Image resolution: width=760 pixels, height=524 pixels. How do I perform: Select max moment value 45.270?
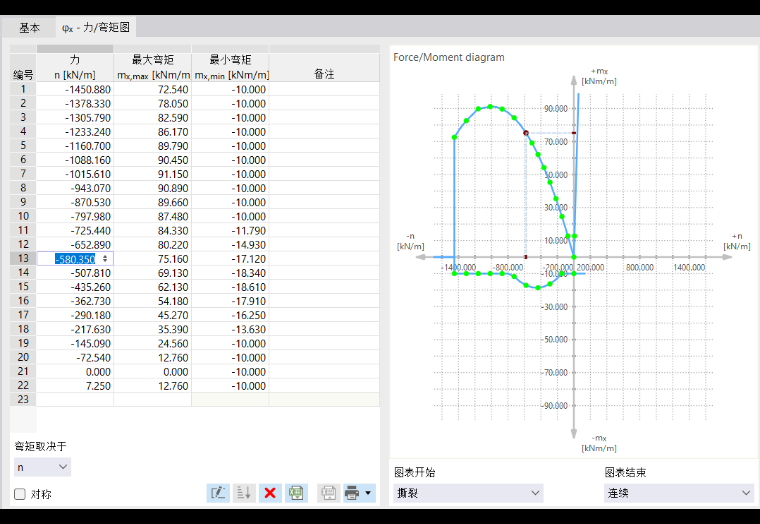pos(153,315)
